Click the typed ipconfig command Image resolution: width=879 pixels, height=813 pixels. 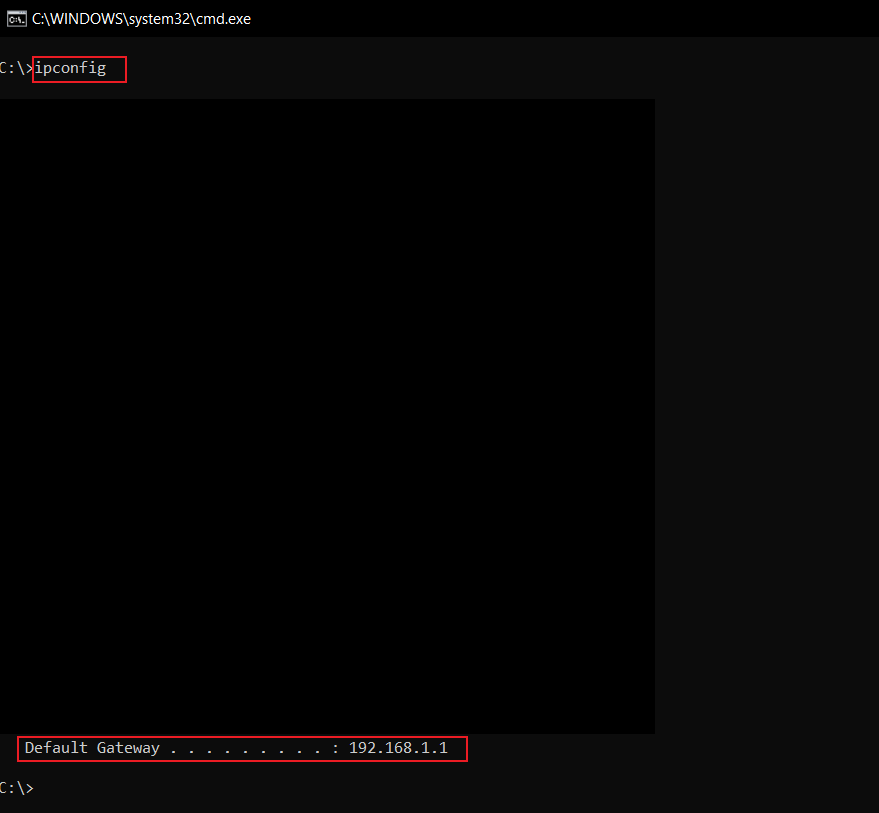[x=70, y=68]
